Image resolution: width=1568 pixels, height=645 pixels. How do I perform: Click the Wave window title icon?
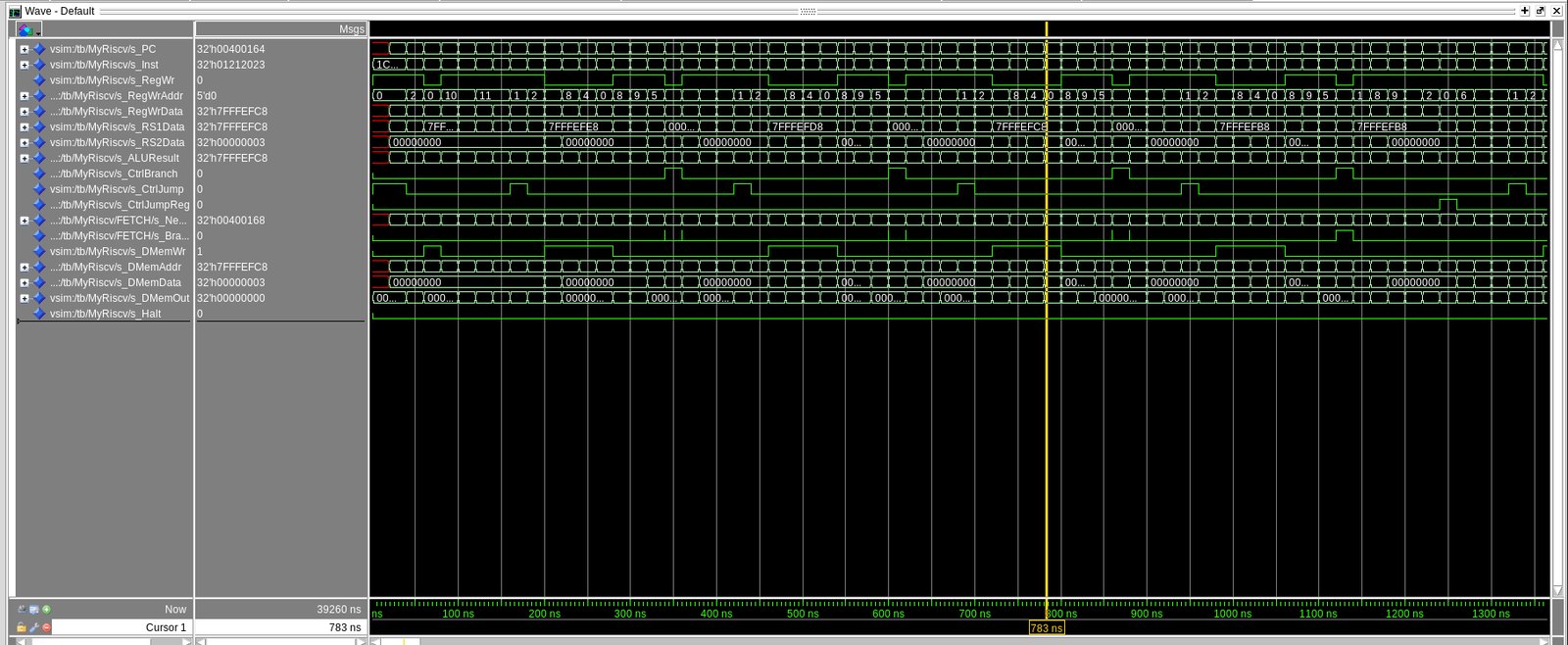15,11
